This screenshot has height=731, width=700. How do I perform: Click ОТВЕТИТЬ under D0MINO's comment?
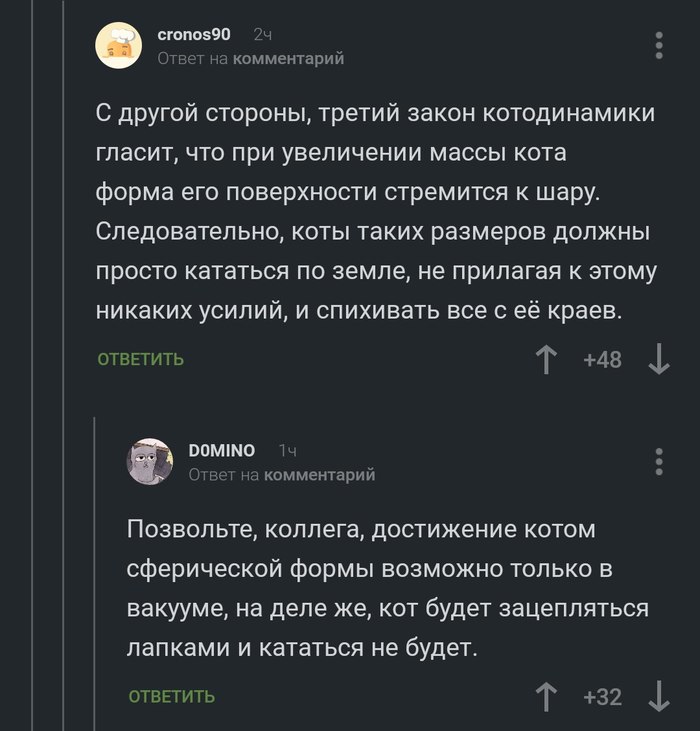(x=171, y=696)
